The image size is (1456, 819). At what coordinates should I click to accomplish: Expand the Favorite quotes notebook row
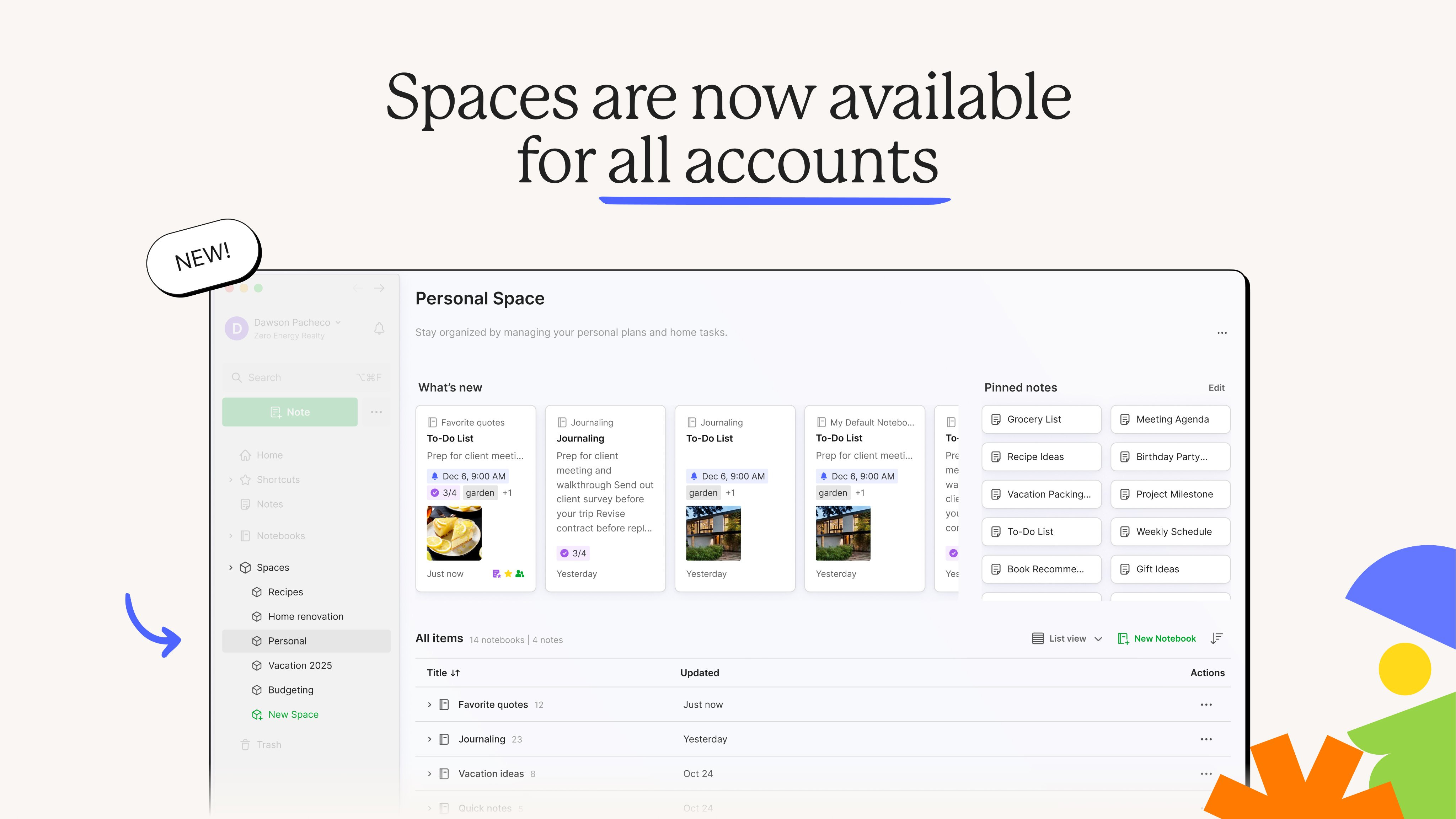[x=429, y=705]
